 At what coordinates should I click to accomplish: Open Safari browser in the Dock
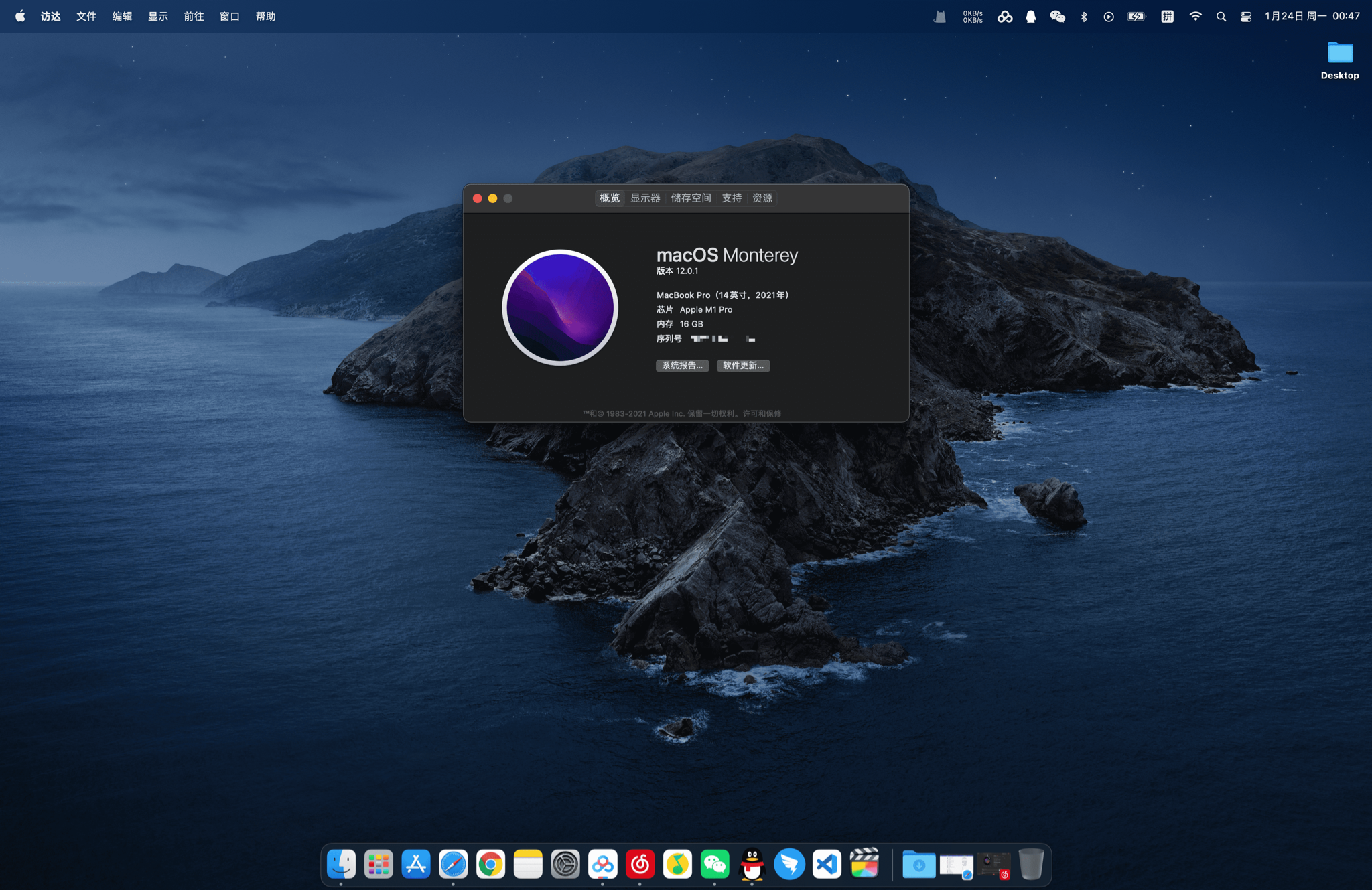pyautogui.click(x=454, y=864)
